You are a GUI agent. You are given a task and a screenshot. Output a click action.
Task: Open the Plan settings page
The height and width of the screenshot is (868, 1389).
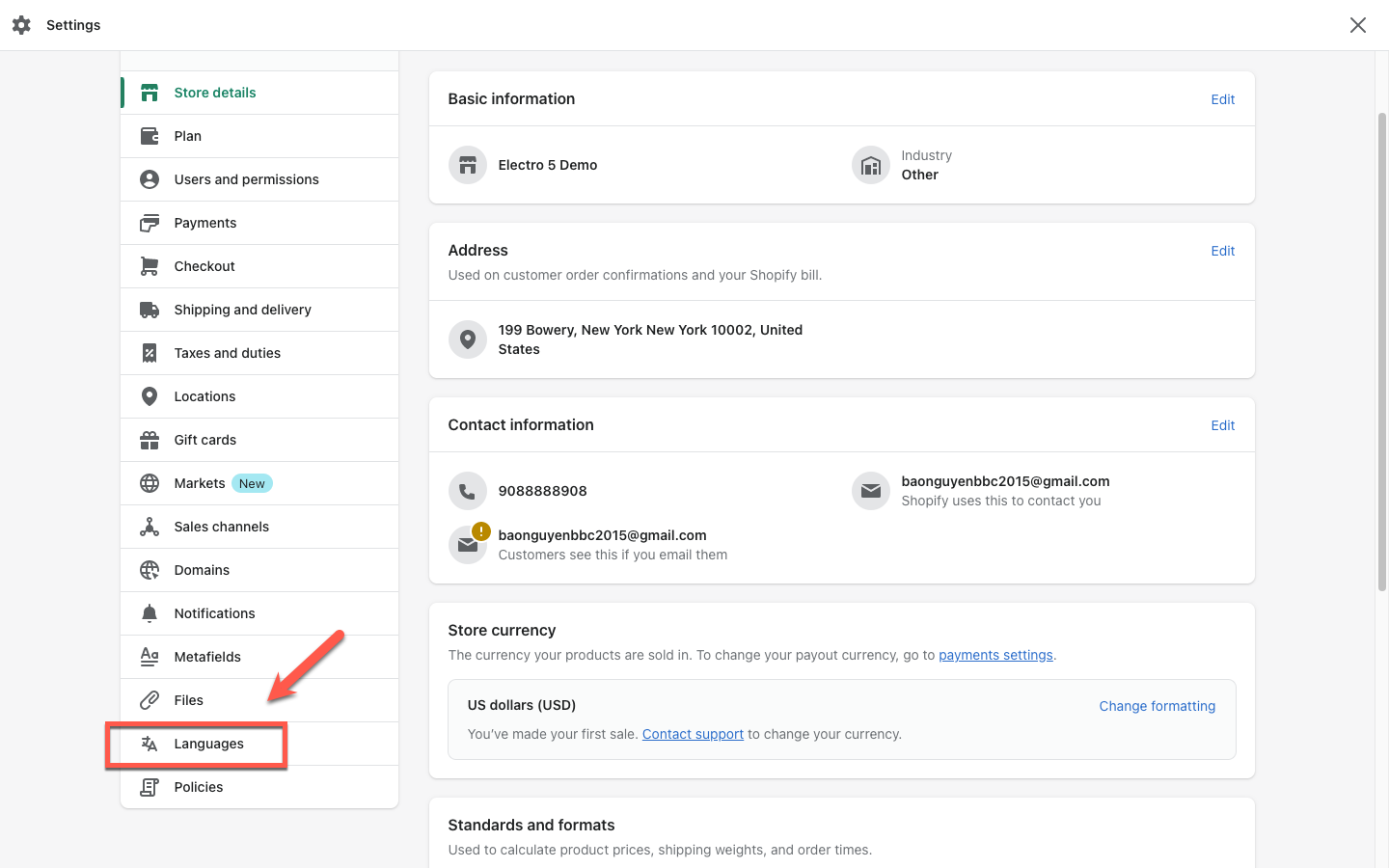point(259,136)
